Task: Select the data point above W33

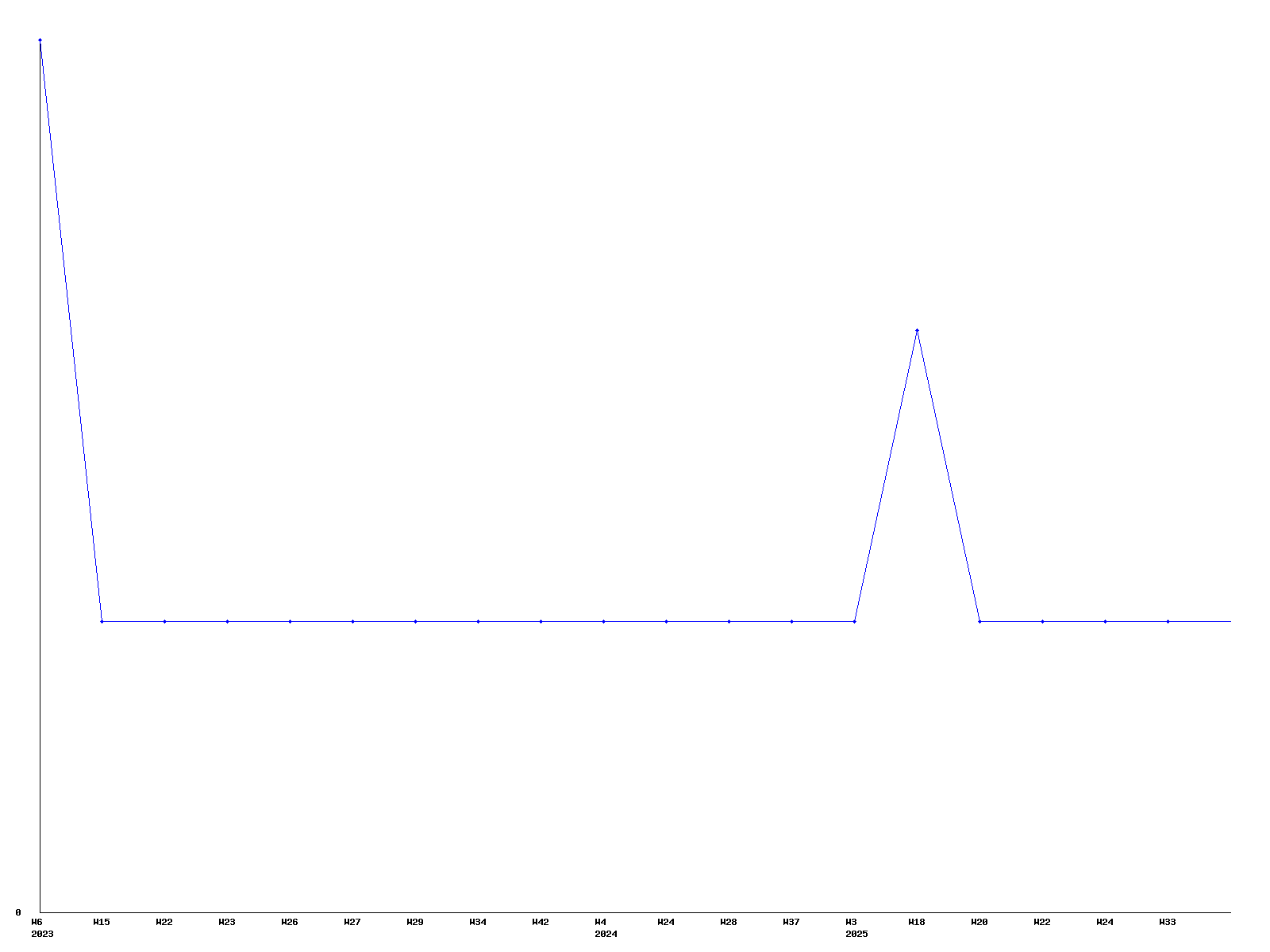Action: click(x=1168, y=621)
